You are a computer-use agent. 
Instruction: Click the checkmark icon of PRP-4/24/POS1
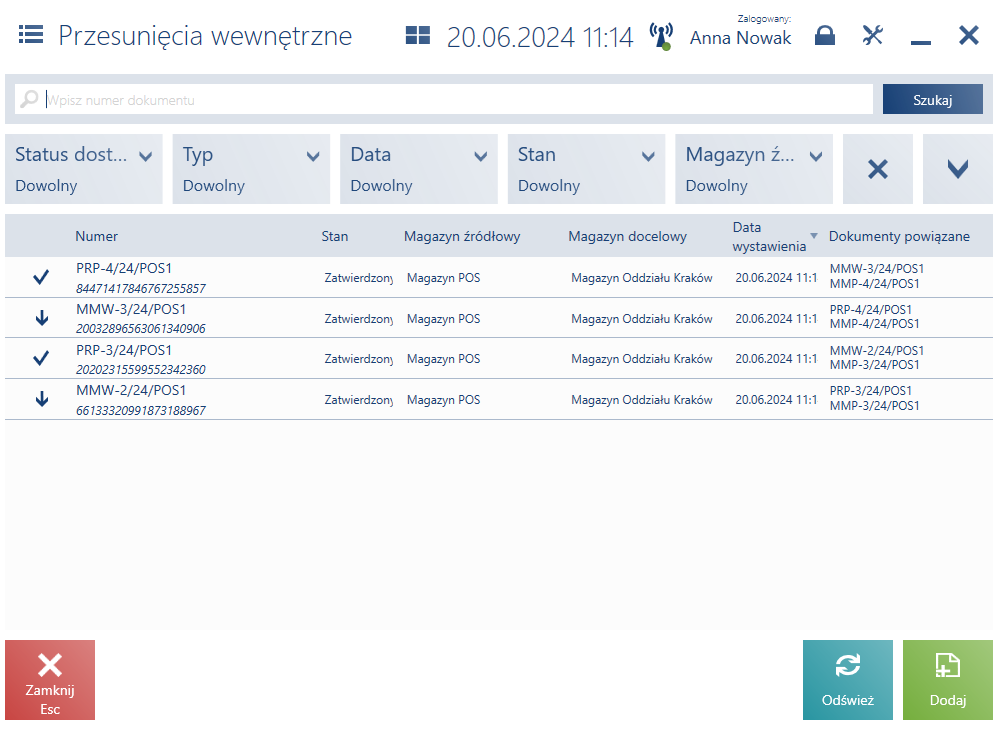point(41,277)
